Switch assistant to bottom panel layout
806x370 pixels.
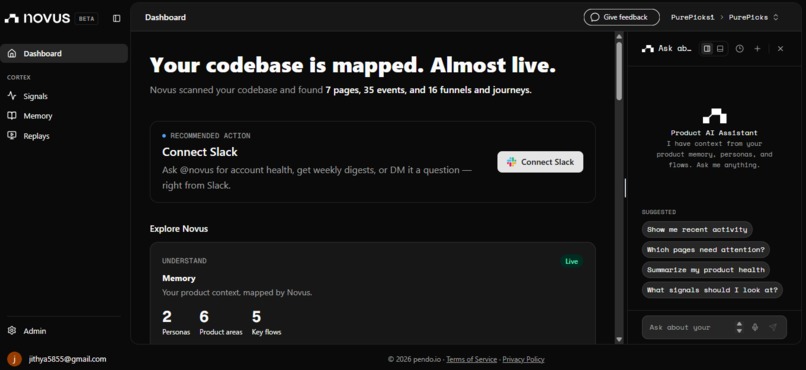(x=720, y=48)
